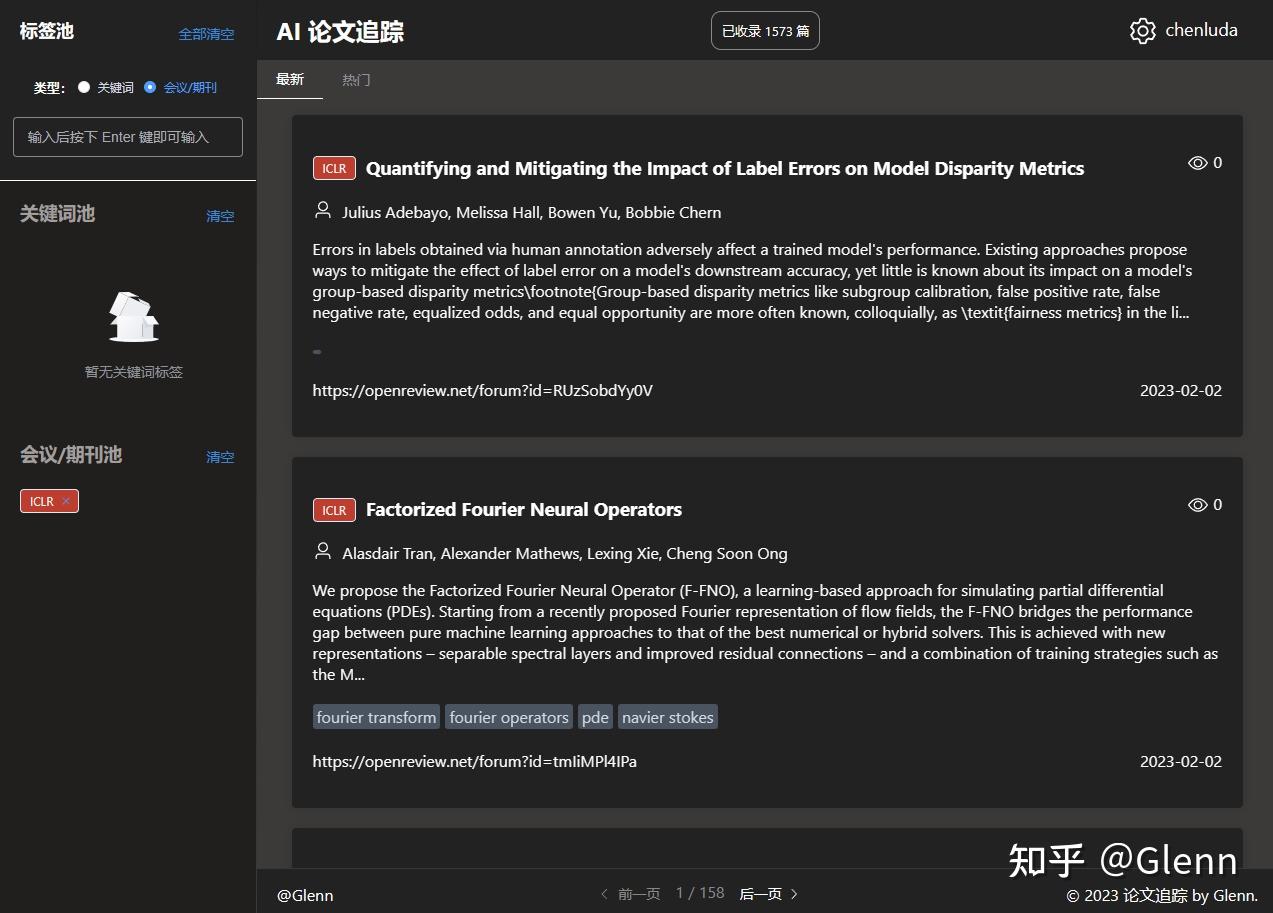This screenshot has width=1273, height=913.
Task: Switch to the 热门 tab
Action: (x=356, y=79)
